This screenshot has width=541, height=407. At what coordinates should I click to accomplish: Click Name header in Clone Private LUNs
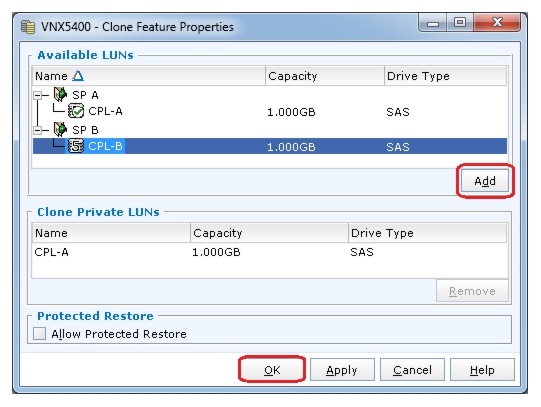[x=111, y=233]
